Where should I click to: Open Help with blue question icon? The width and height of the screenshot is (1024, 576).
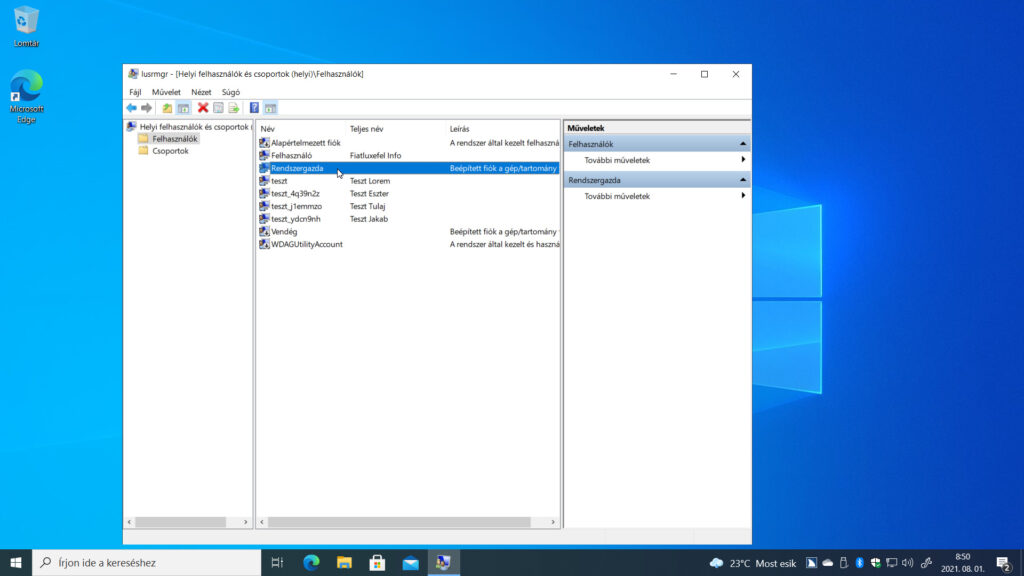[x=254, y=108]
